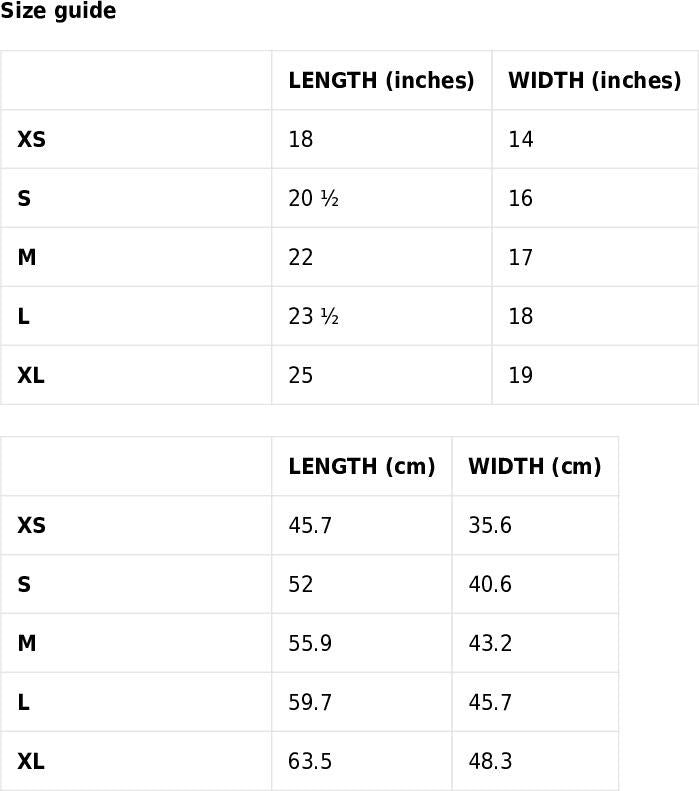699x791 pixels.
Task: Click the 25 inches length cell
Action: pyautogui.click(x=301, y=375)
